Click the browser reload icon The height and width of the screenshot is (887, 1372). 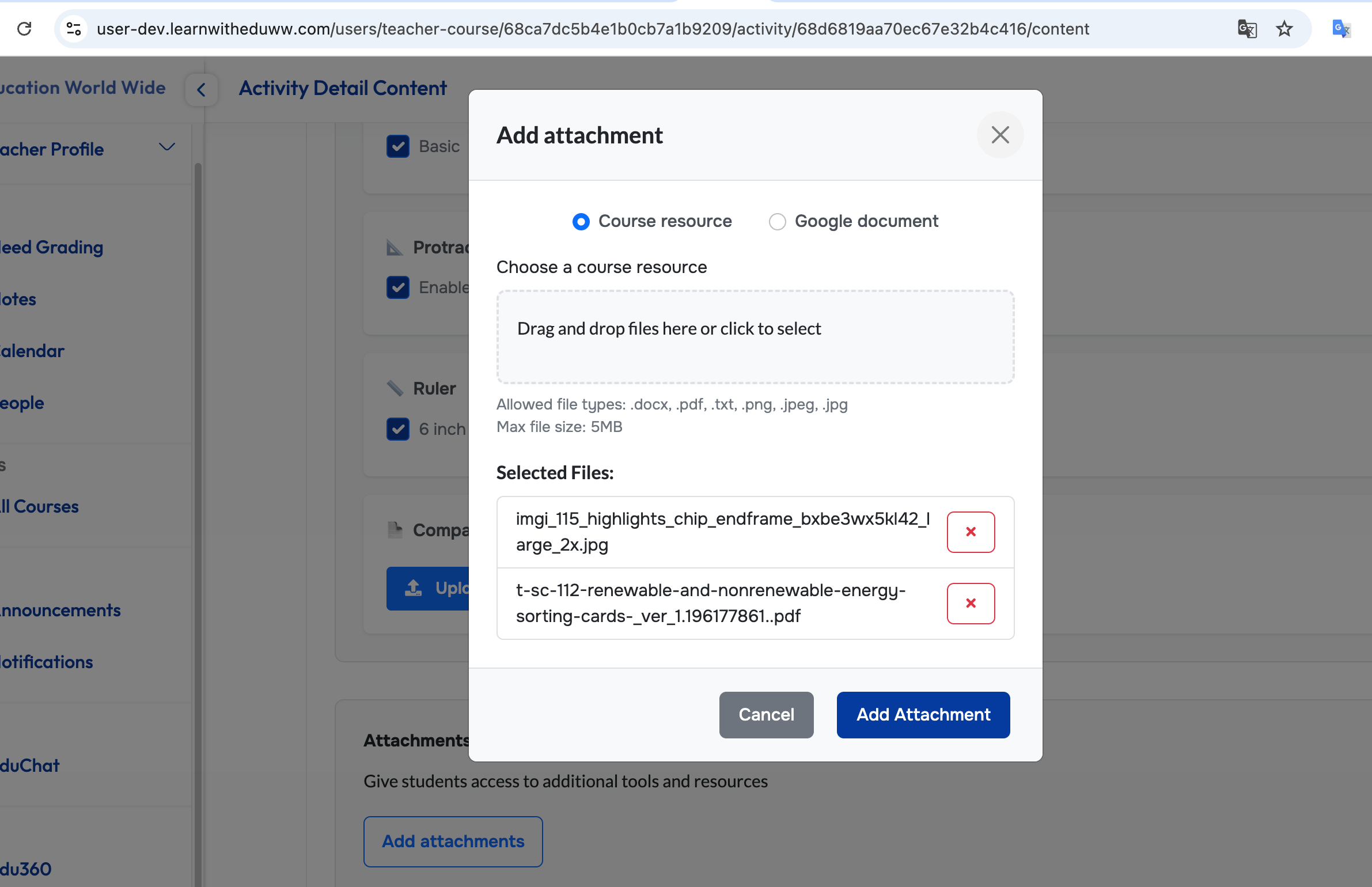pos(24,29)
